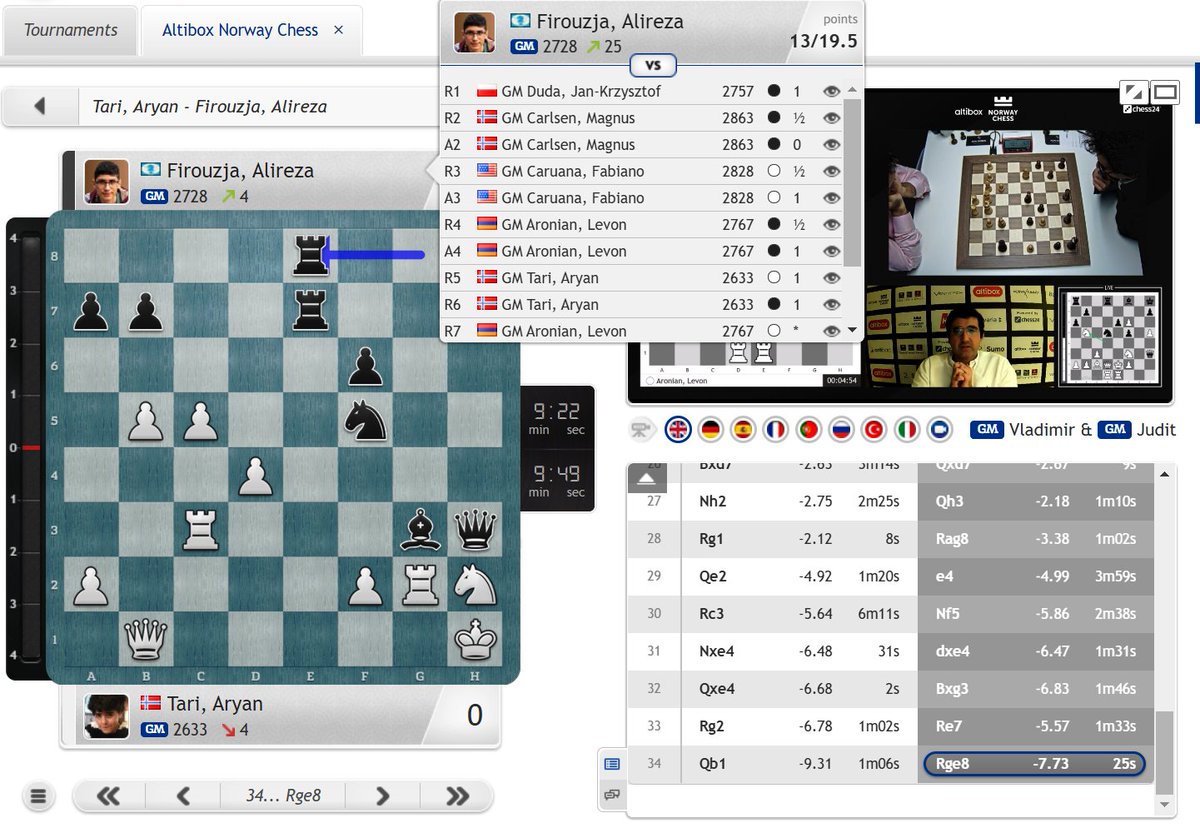
Task: Jump to move 27... Qh3
Action: pos(1036,501)
